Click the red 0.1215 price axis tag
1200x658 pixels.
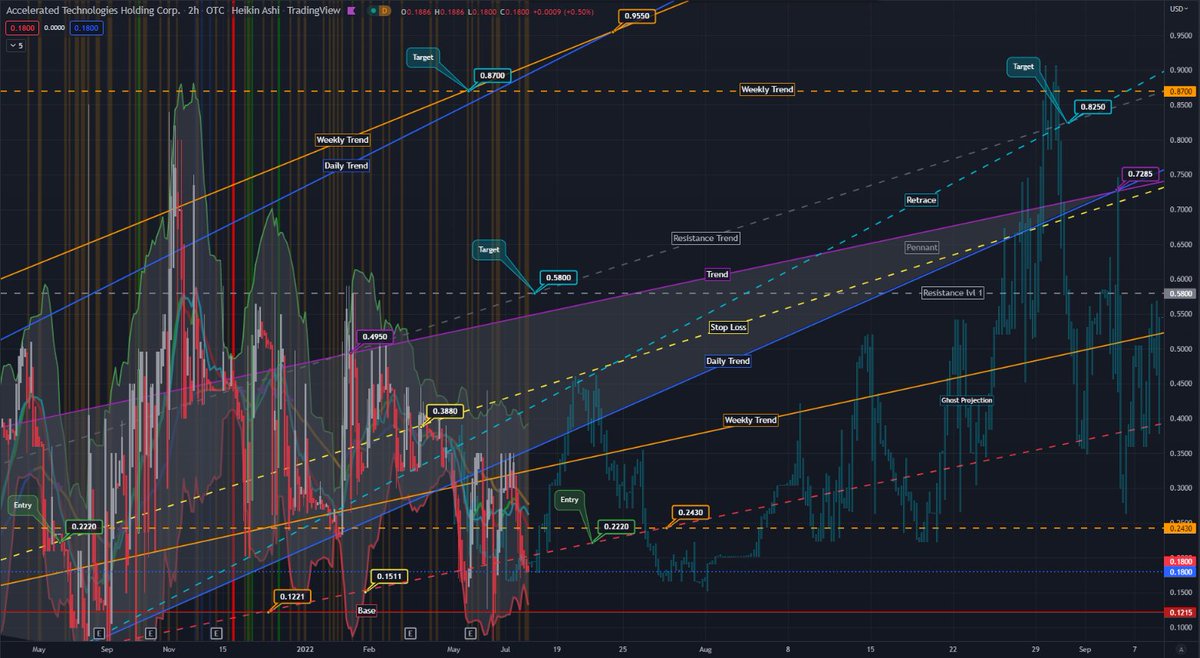(1180, 612)
